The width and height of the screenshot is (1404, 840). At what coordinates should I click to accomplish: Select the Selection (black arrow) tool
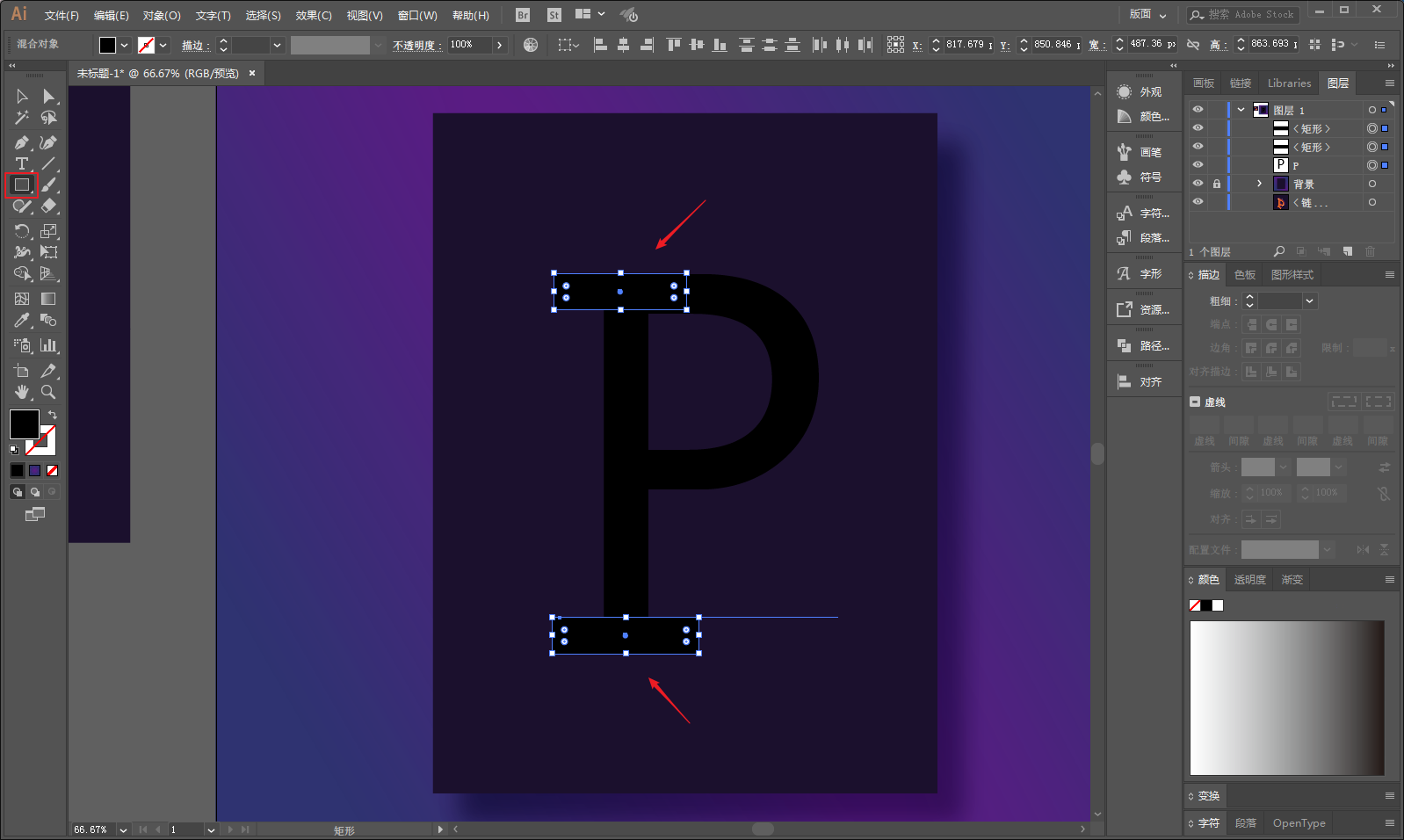point(22,97)
